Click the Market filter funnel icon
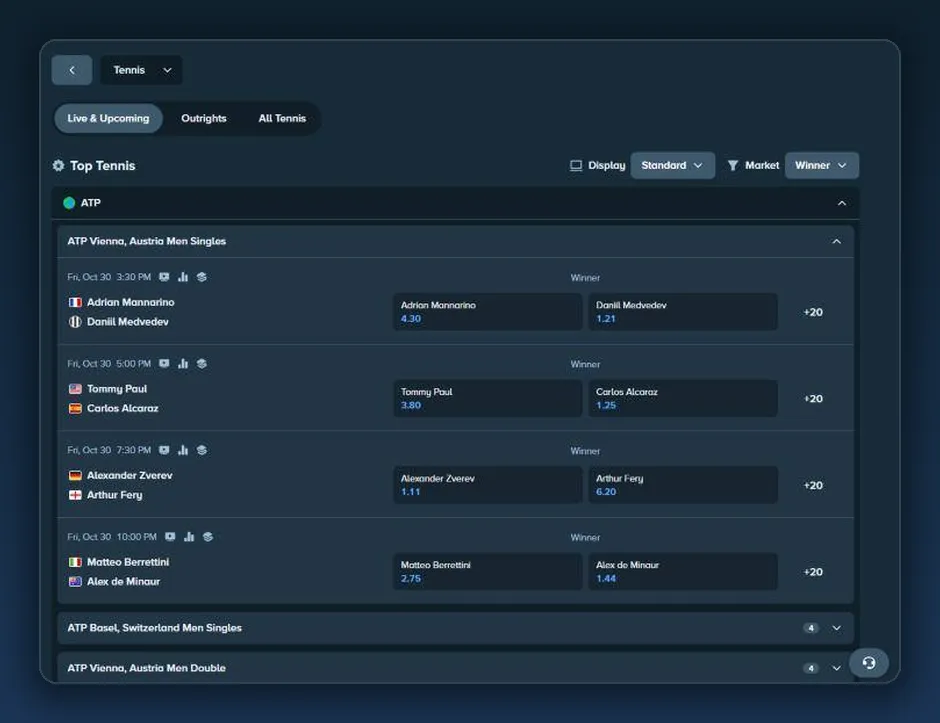 (733, 165)
